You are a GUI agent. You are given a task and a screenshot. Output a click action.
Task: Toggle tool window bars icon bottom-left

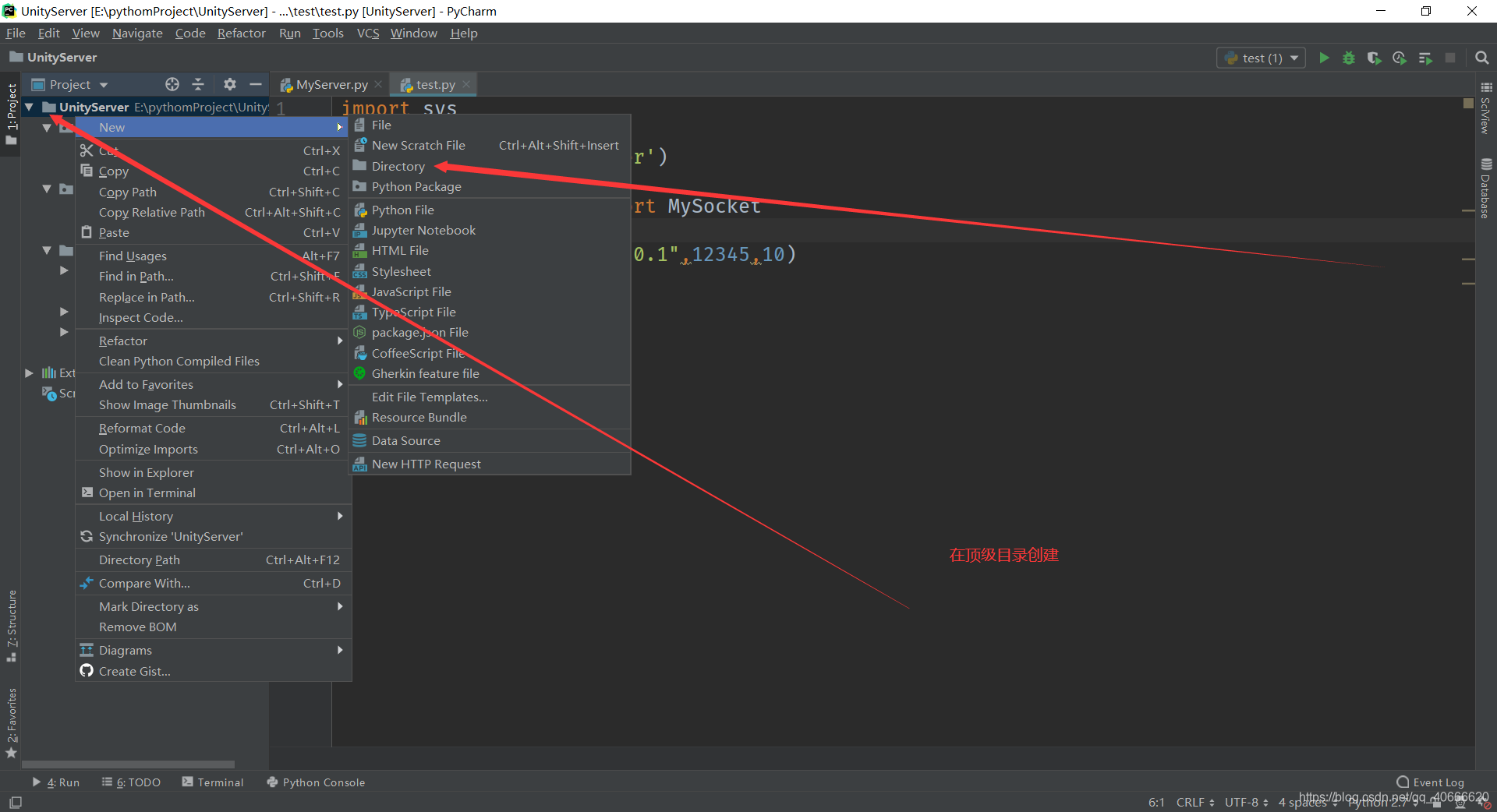pos(16,802)
